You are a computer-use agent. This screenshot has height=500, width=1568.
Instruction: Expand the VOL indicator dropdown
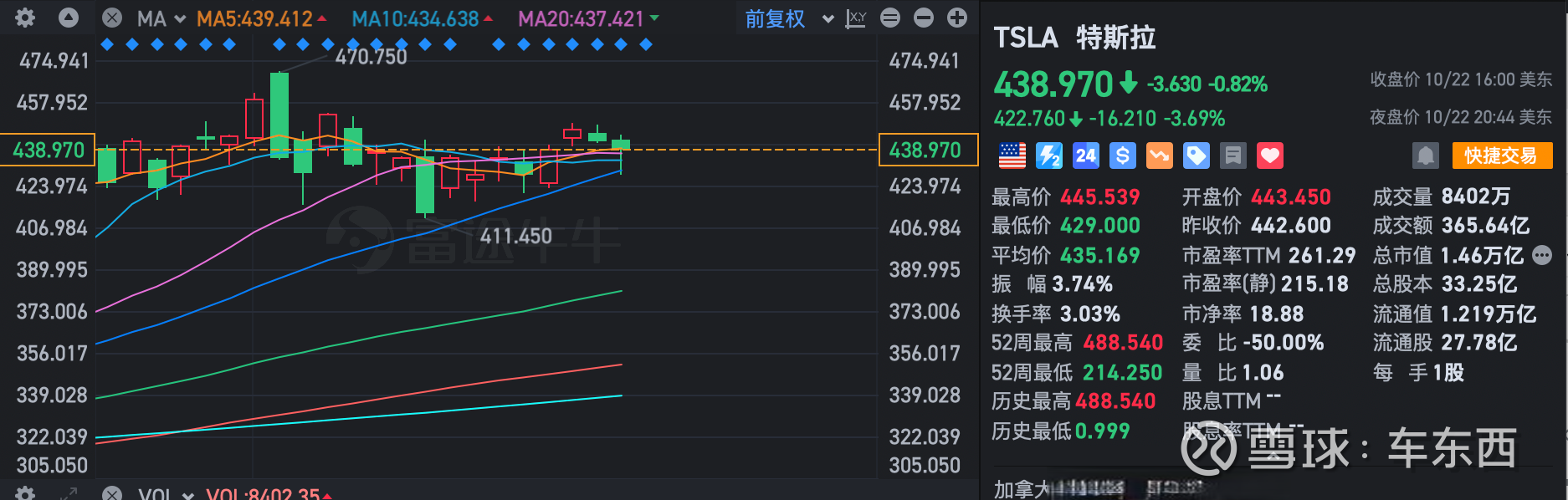click(x=187, y=495)
